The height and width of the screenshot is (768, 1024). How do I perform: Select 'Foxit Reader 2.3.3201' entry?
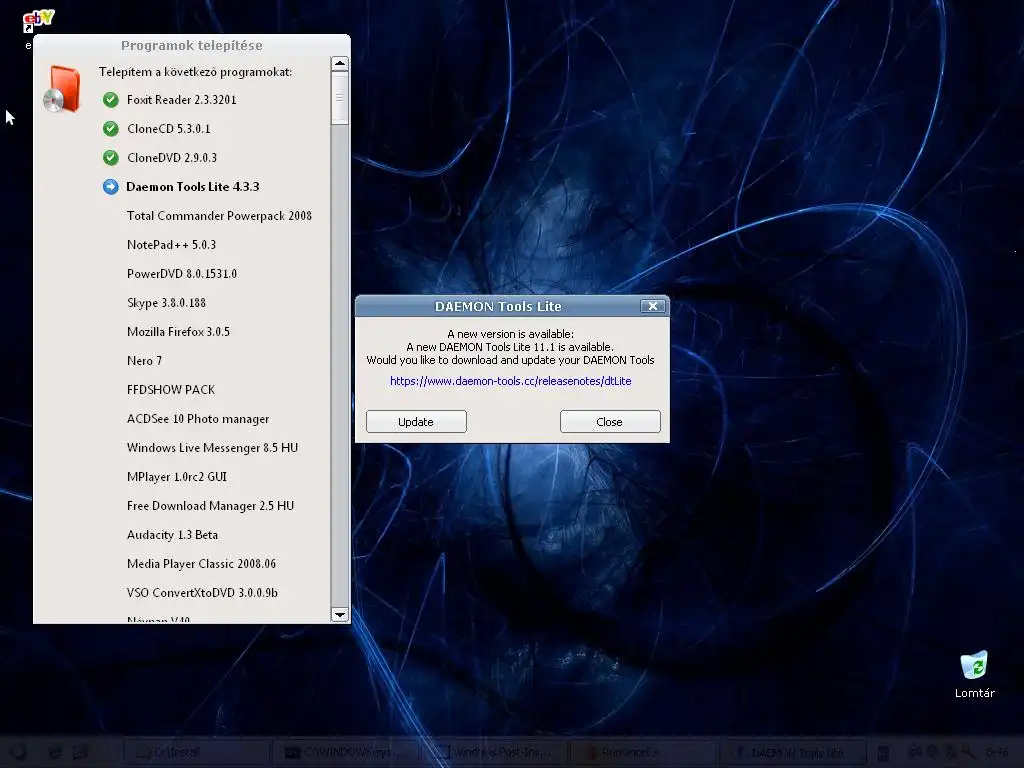(182, 100)
